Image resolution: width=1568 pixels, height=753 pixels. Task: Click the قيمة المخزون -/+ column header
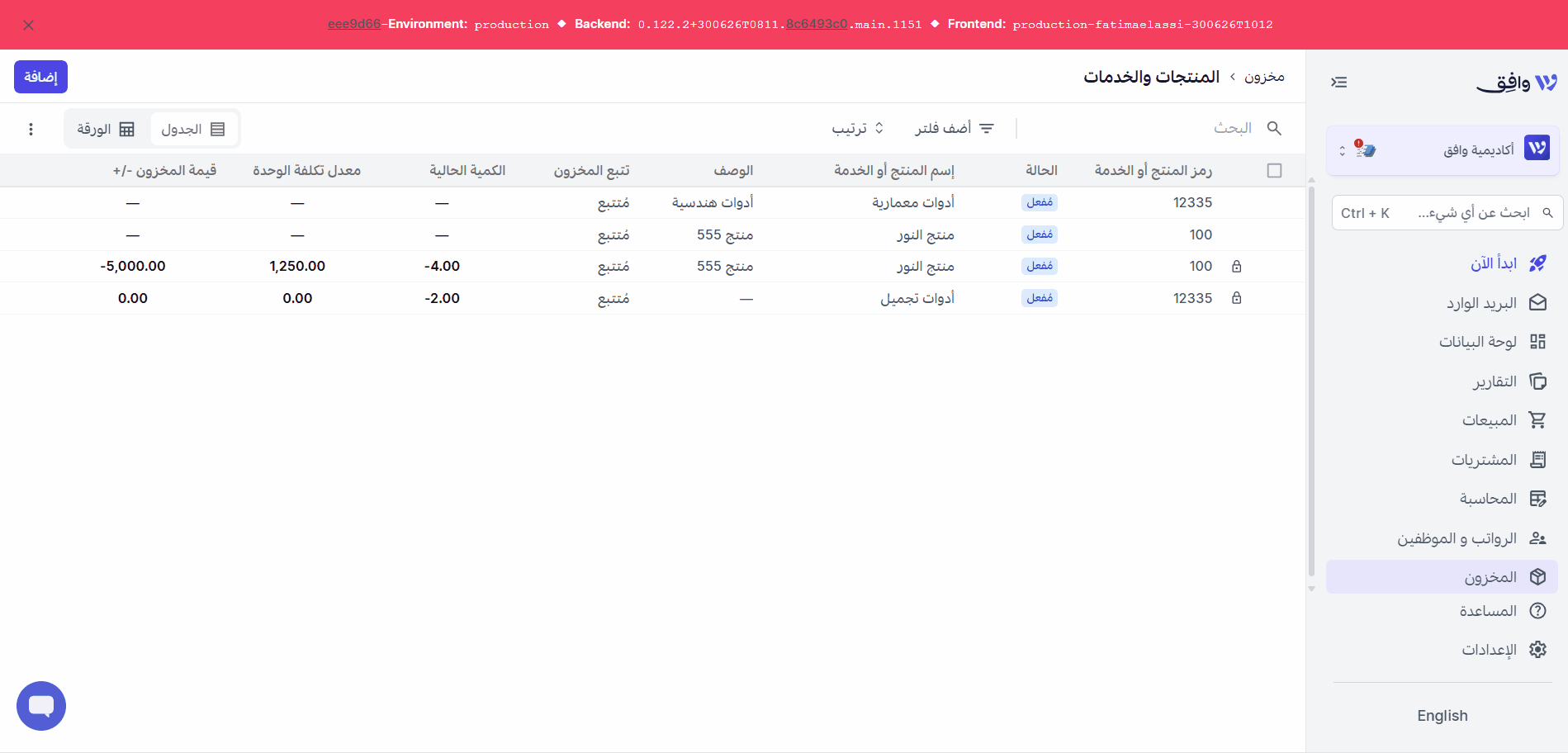coord(164,171)
